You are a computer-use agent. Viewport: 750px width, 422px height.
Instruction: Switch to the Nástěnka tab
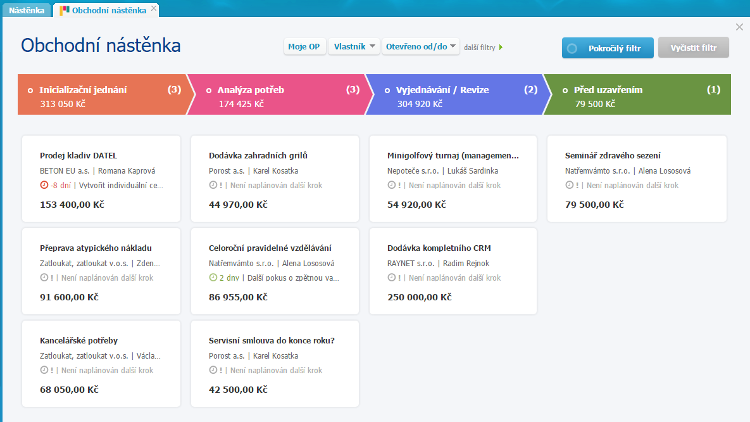point(26,10)
